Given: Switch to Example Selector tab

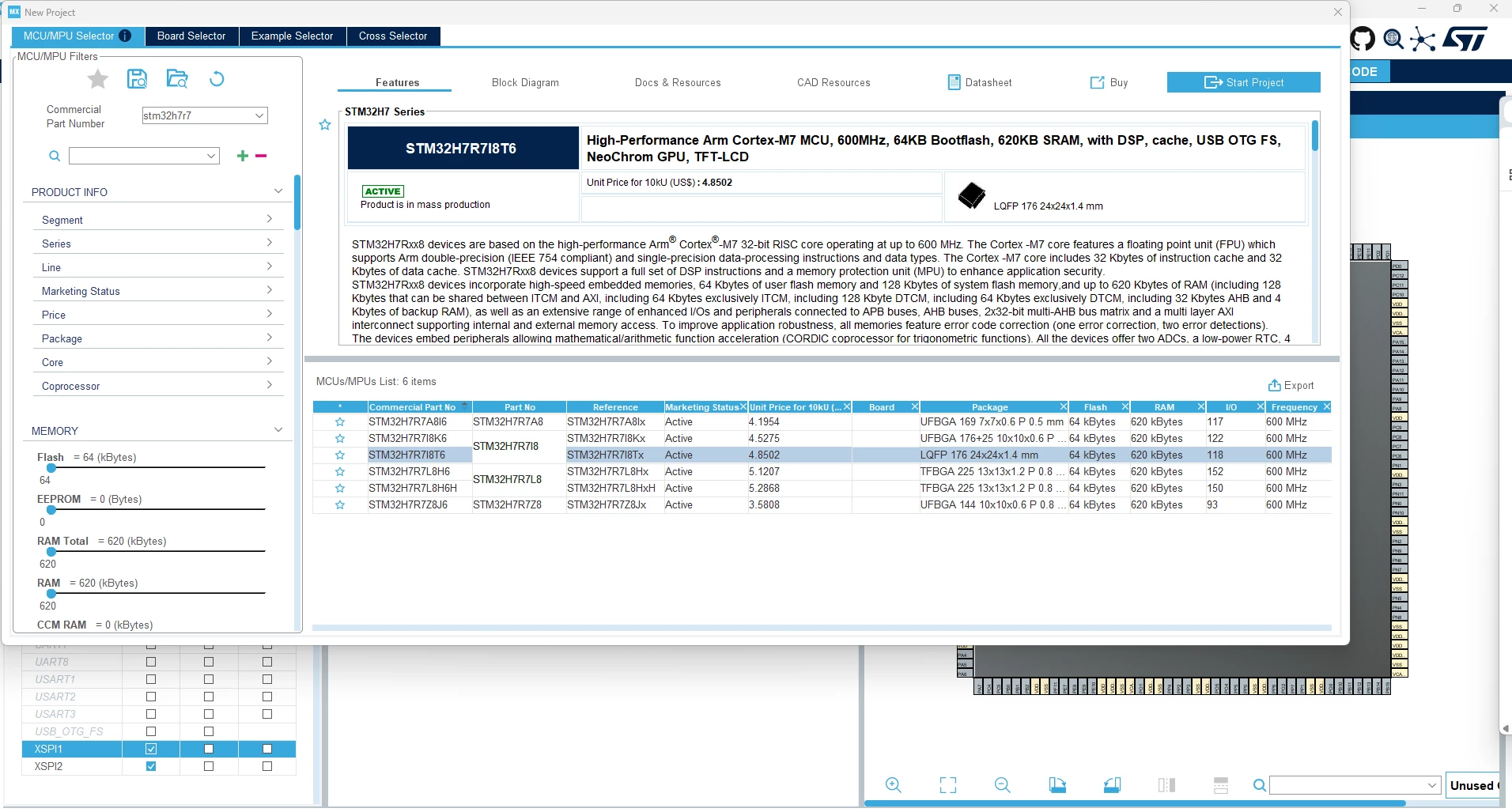Looking at the screenshot, I should pos(293,36).
